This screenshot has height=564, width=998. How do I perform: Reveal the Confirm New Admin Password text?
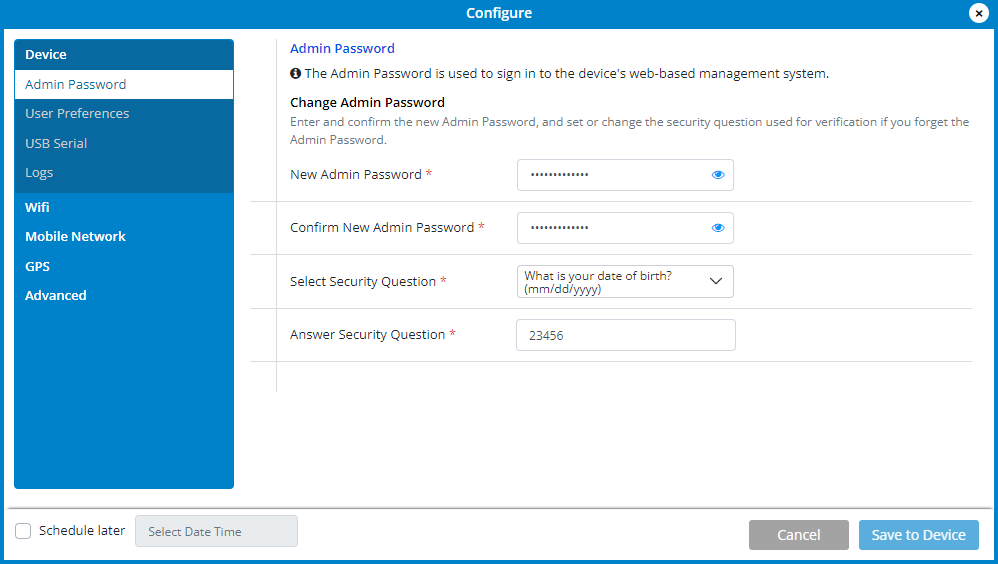[x=717, y=228]
